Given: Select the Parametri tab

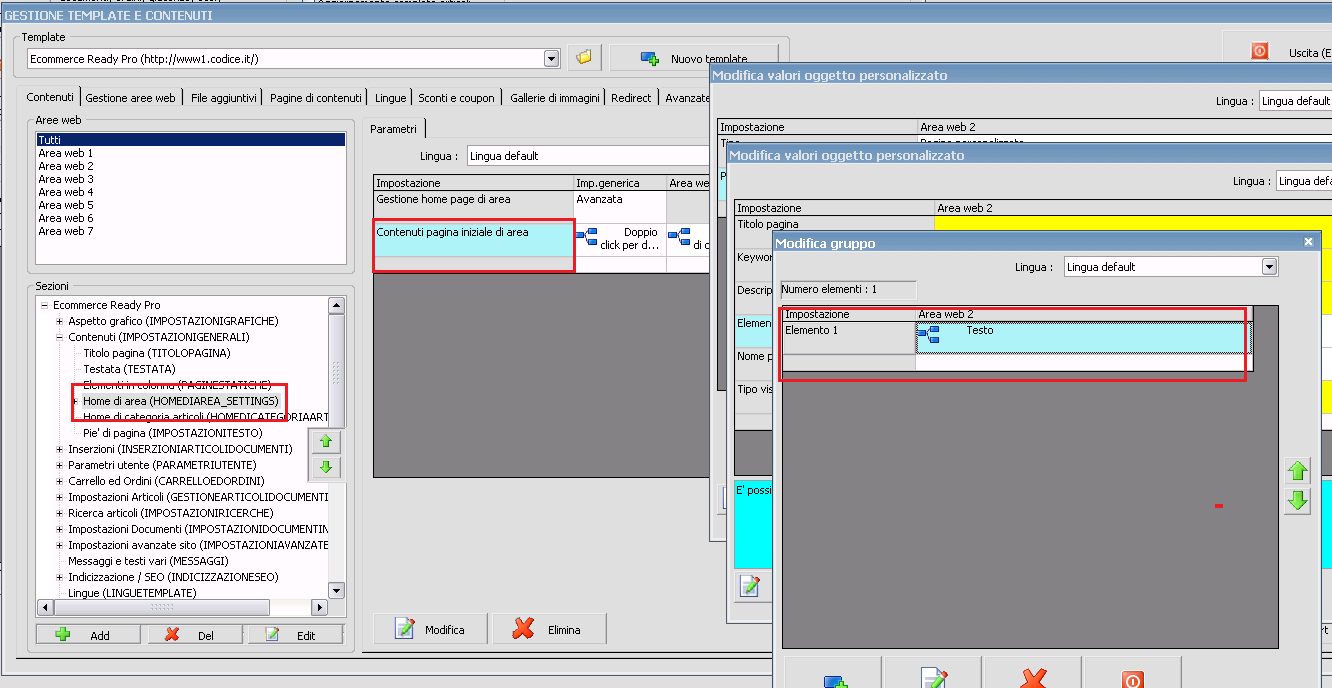Looking at the screenshot, I should (394, 129).
